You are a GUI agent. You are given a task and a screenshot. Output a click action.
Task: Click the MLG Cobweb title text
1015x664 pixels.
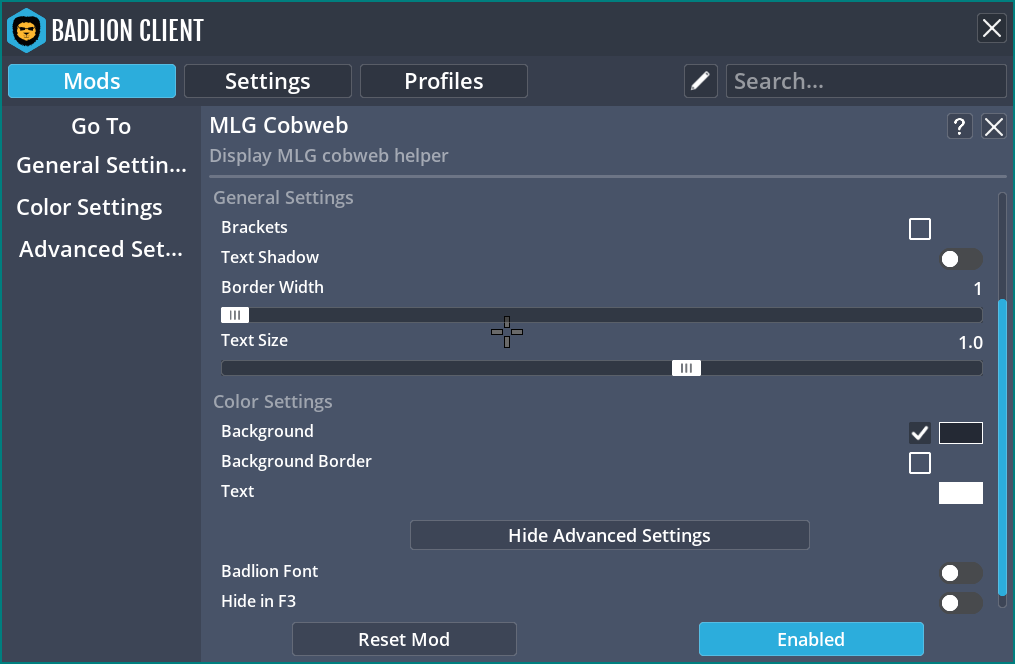point(279,125)
